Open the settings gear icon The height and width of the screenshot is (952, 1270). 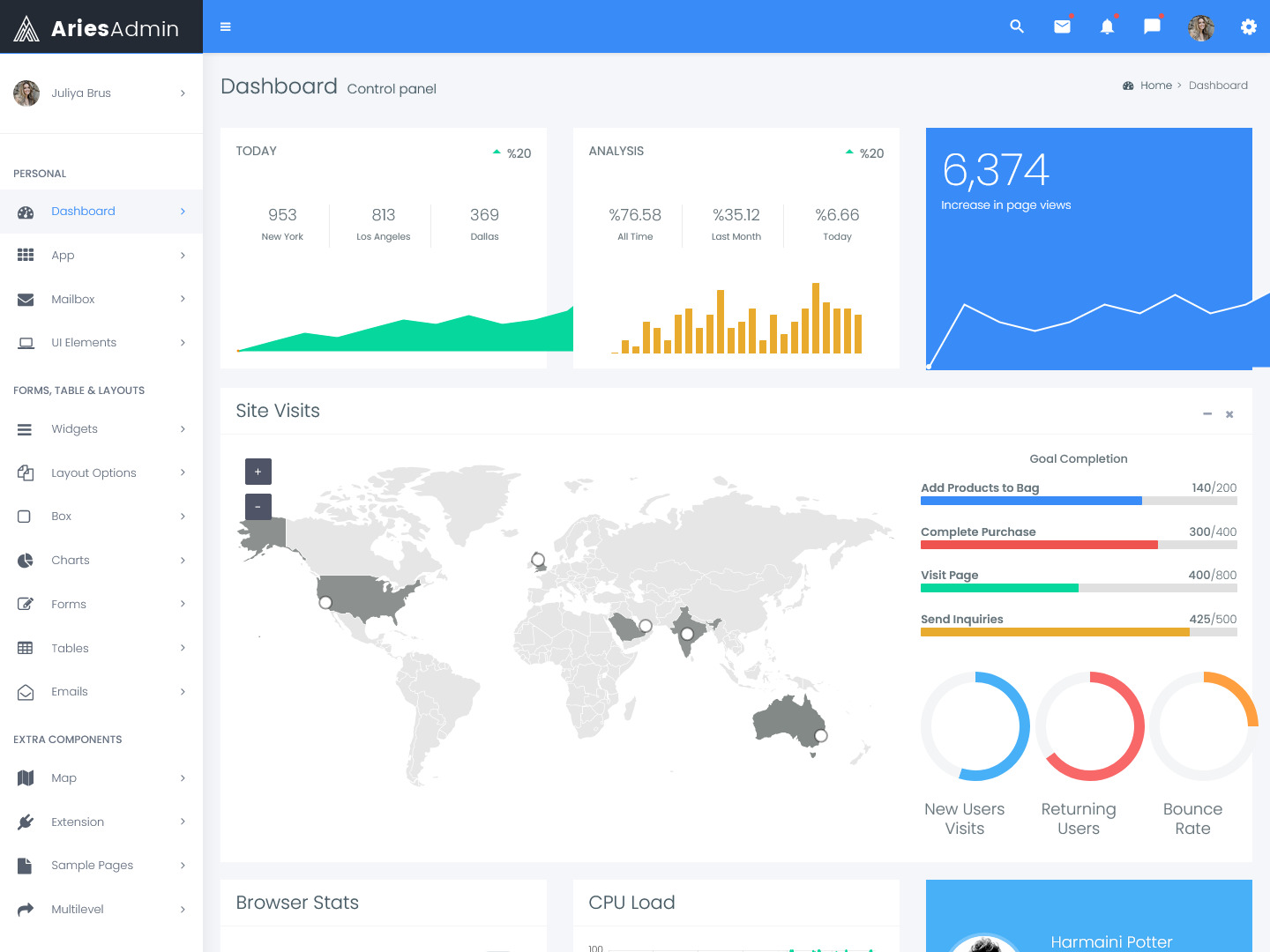coord(1249,26)
